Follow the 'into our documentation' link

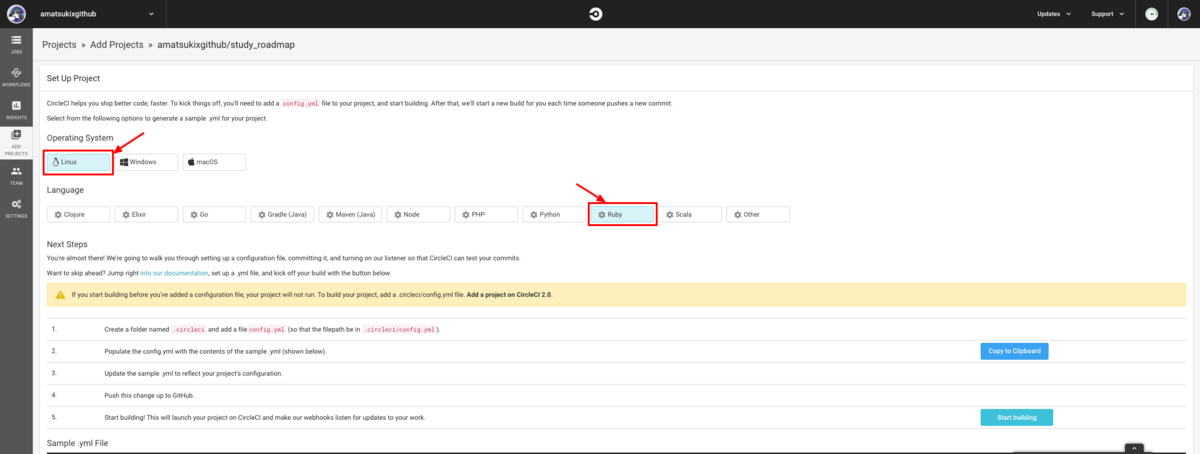click(174, 272)
